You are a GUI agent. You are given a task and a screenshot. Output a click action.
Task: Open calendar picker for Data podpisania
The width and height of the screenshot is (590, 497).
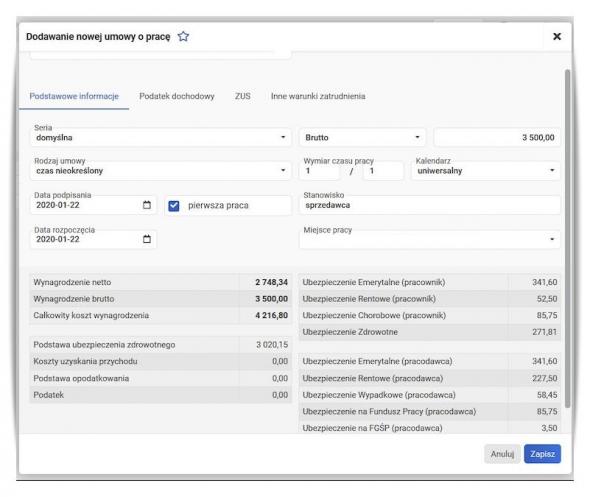point(147,205)
